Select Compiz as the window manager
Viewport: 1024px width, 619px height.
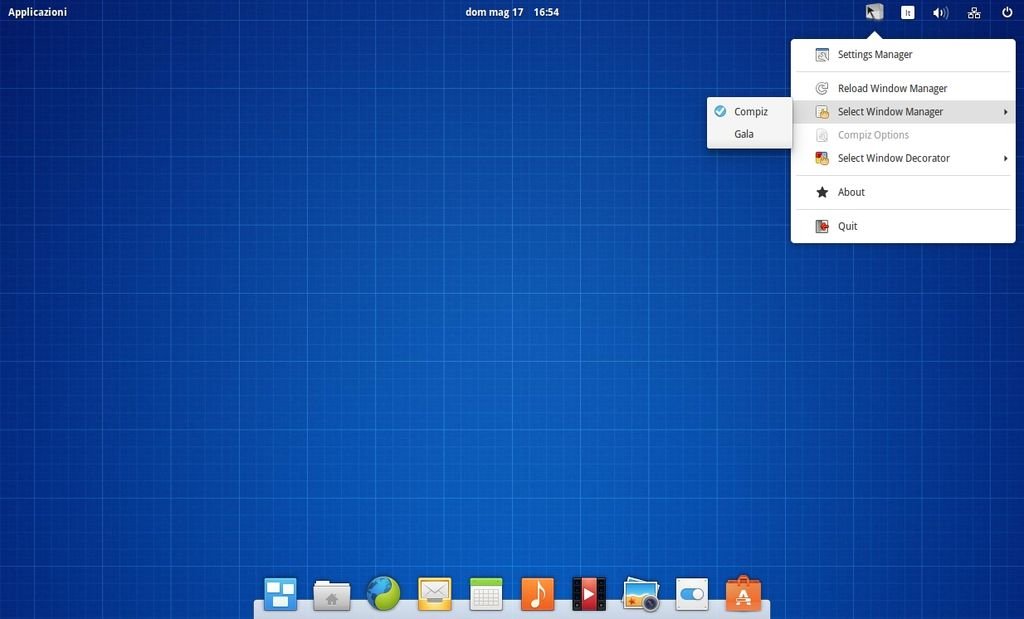pos(750,112)
